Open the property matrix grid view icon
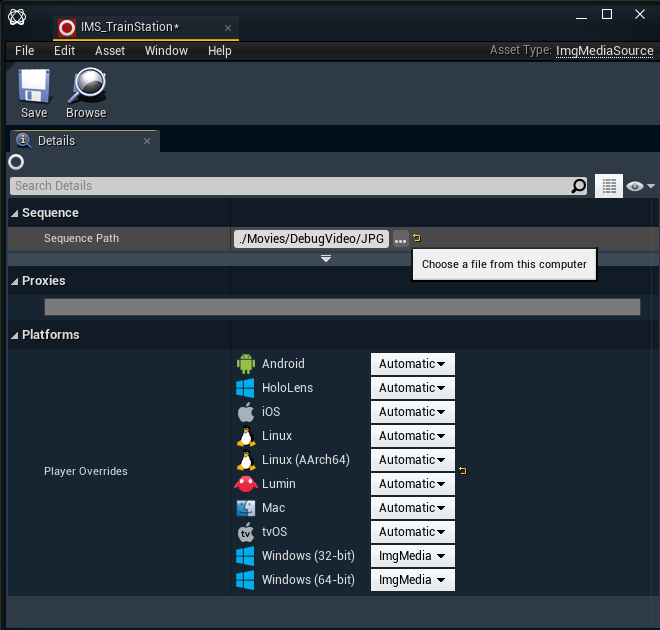 tap(609, 186)
